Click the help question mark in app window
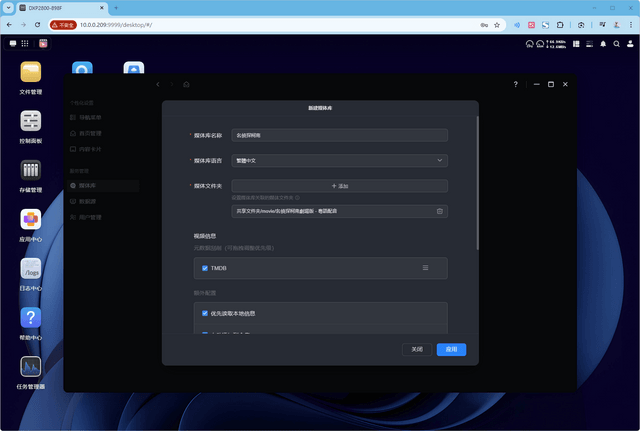 (516, 84)
